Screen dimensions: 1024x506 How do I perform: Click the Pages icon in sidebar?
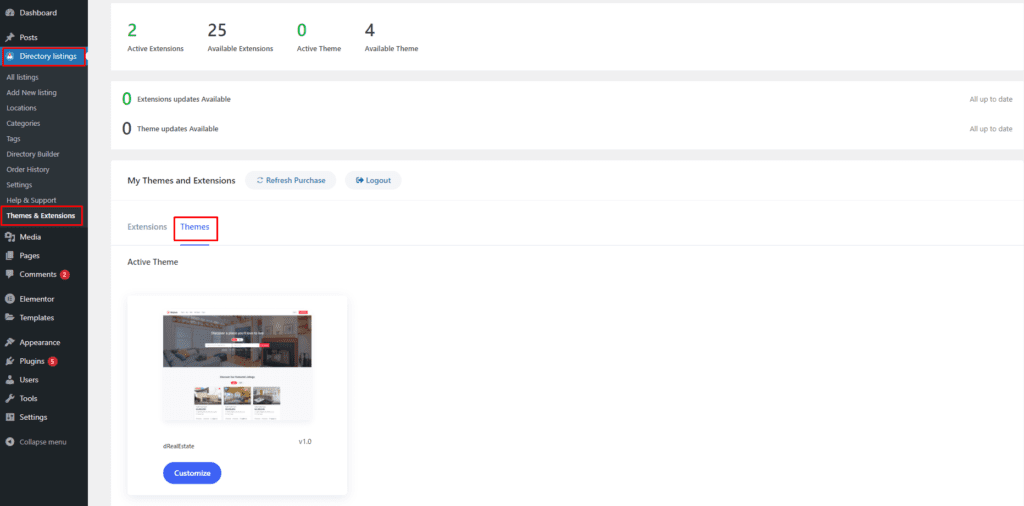[x=10, y=256]
